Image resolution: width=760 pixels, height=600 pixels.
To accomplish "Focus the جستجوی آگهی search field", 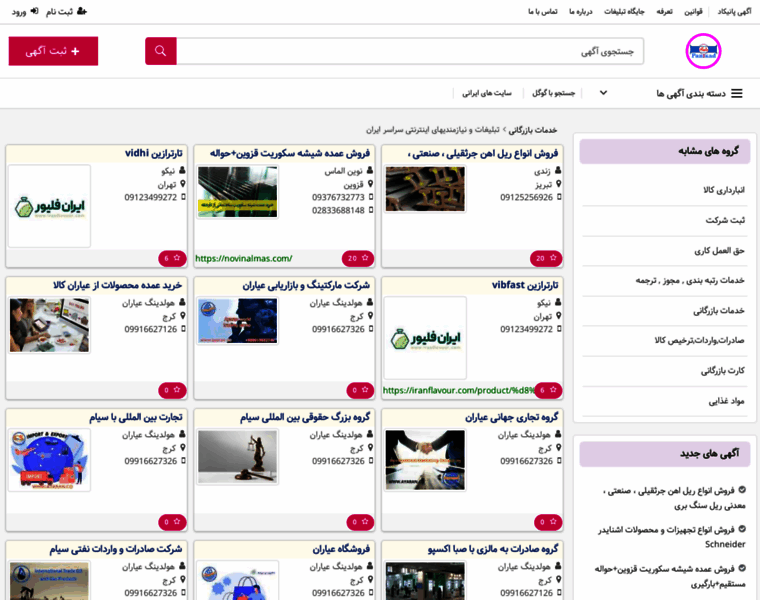I will point(410,51).
